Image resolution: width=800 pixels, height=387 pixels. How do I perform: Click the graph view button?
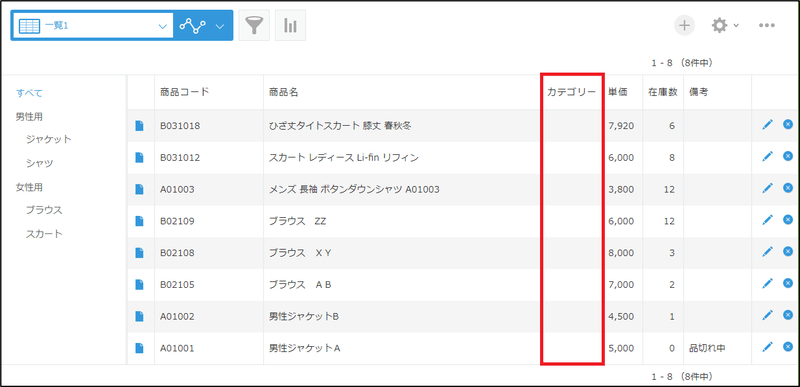click(x=193, y=25)
